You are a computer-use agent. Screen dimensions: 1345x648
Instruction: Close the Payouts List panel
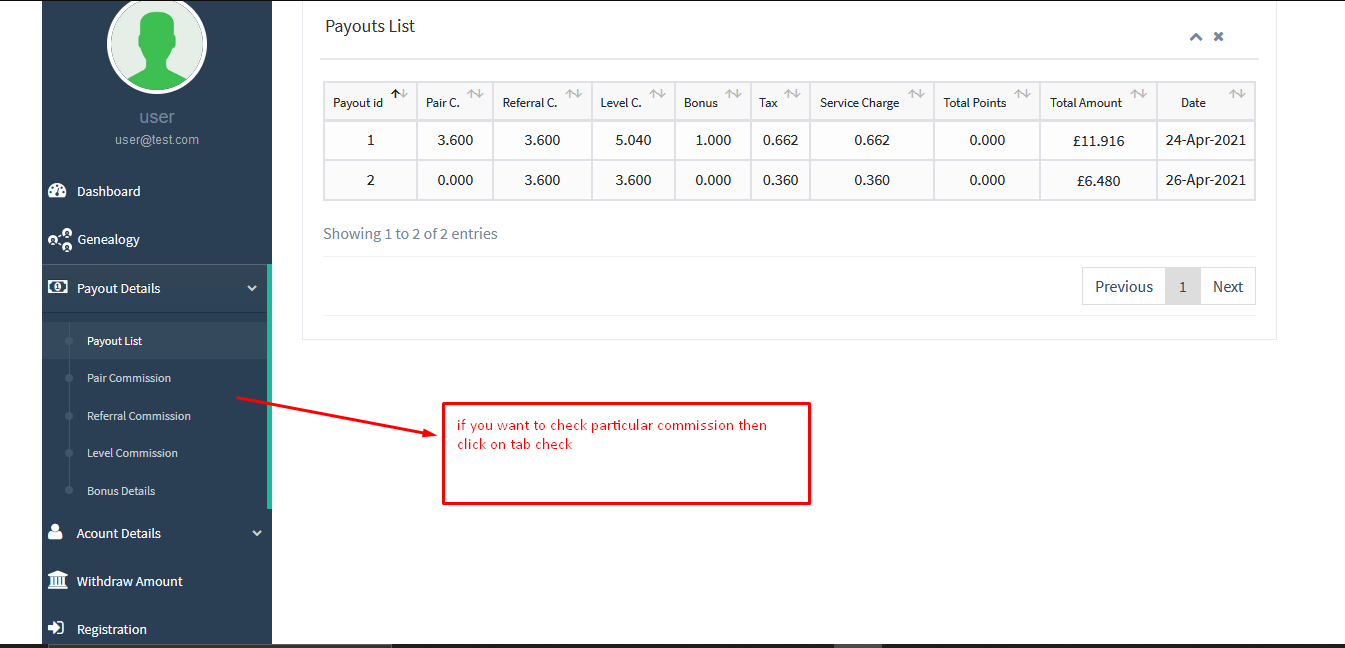coord(1218,37)
